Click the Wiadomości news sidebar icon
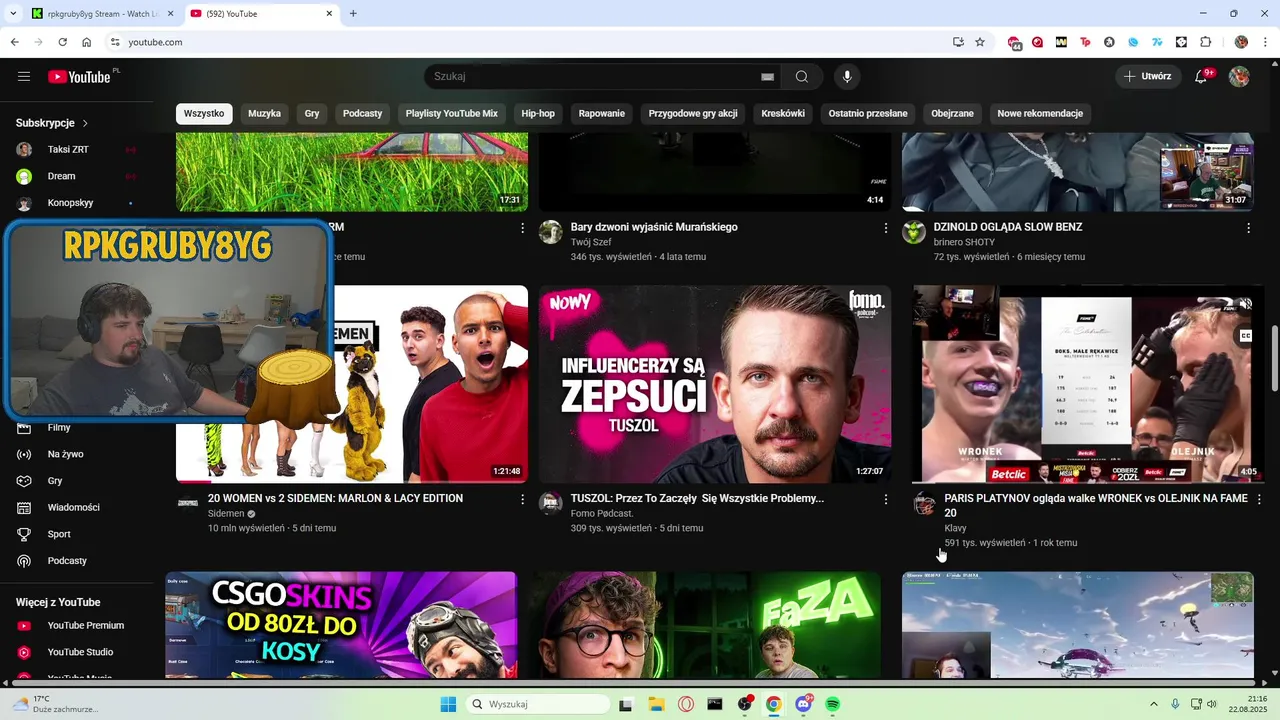Image resolution: width=1280 pixels, height=720 pixels. [25, 508]
